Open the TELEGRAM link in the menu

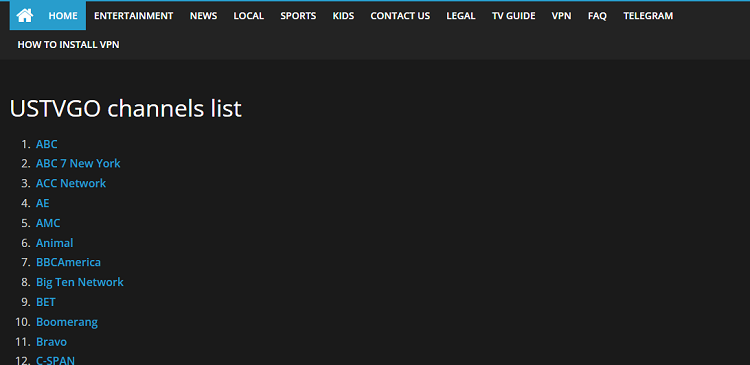648,16
